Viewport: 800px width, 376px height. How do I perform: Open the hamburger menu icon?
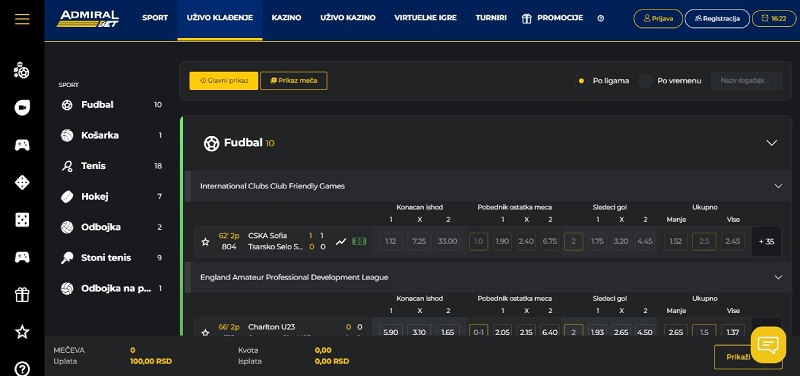tap(22, 19)
